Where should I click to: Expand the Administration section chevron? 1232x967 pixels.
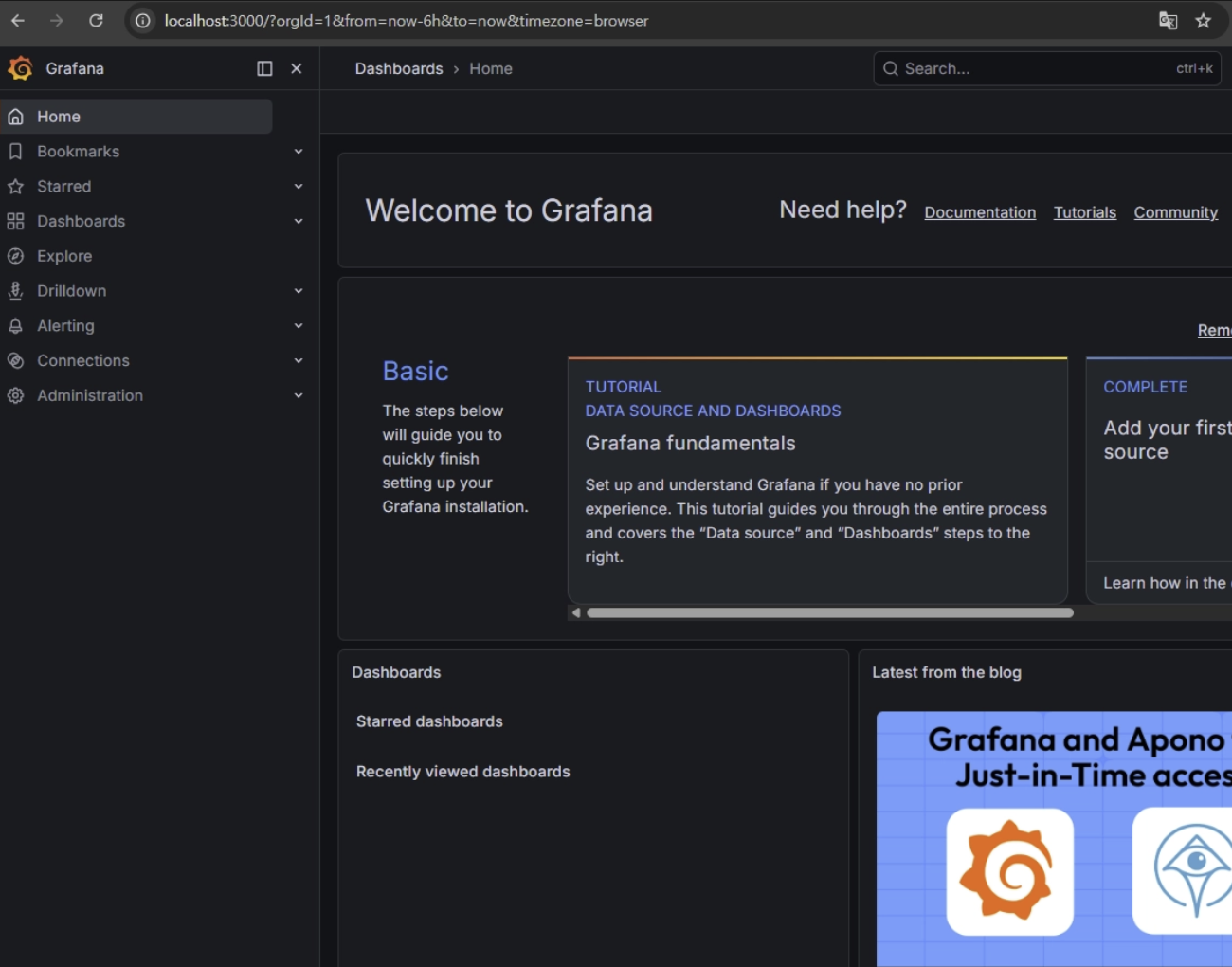click(299, 395)
